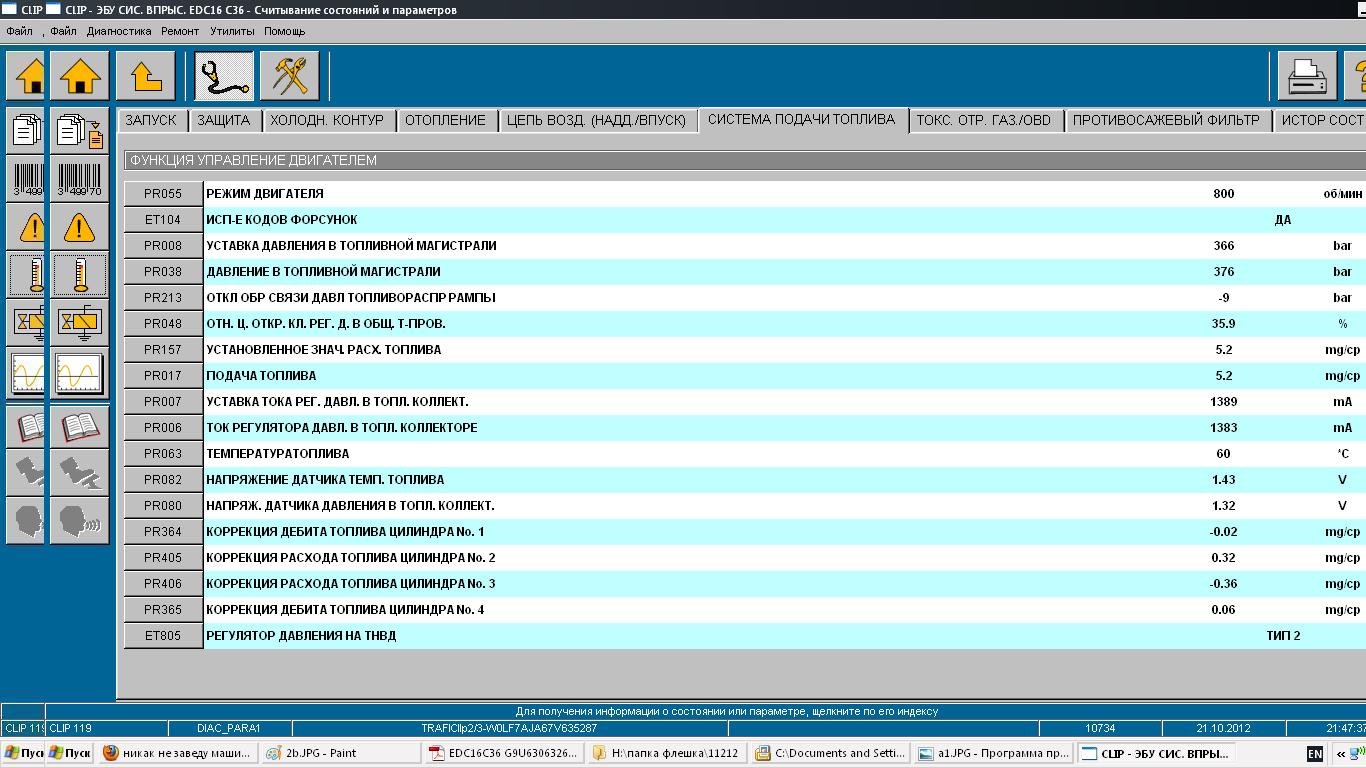Viewport: 1366px width, 768px height.
Task: Click the fully visible sine wave graph icon
Action: (x=80, y=373)
